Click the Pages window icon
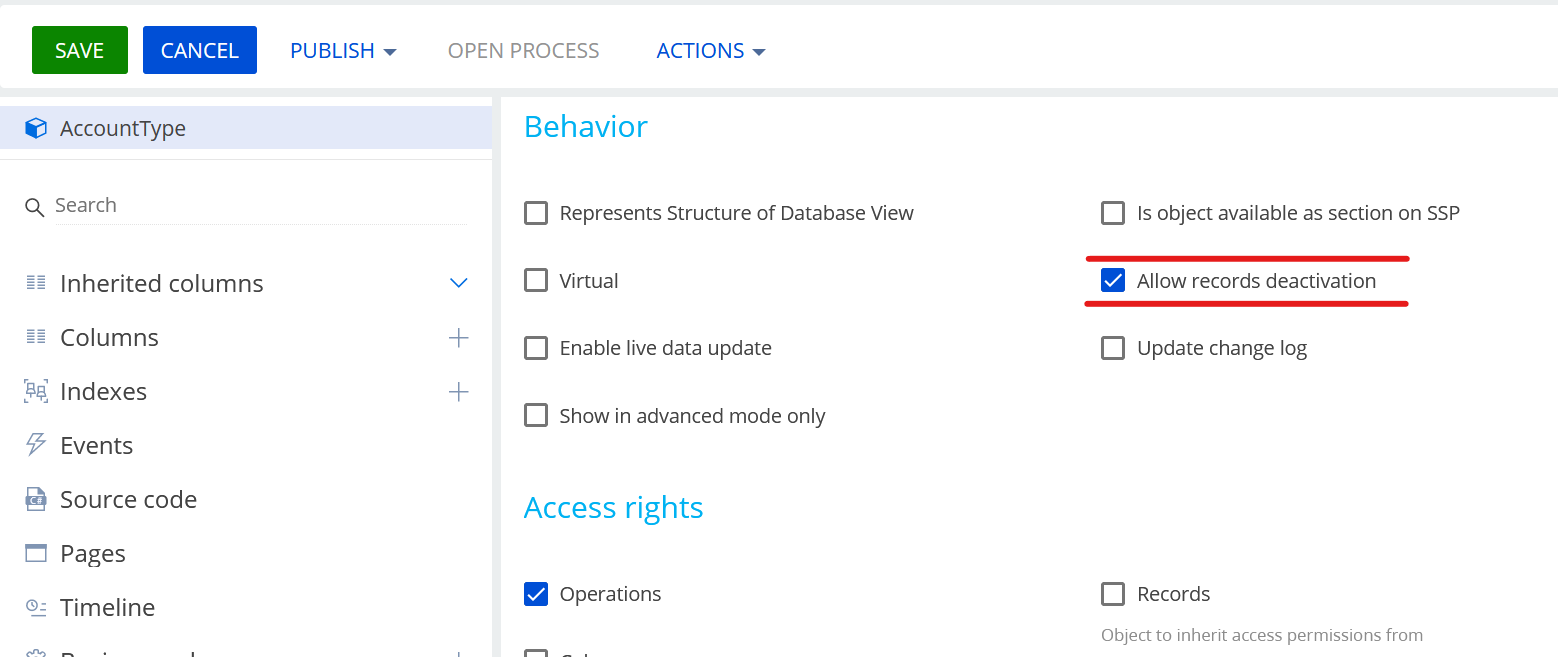Image resolution: width=1558 pixels, height=657 pixels. [36, 553]
